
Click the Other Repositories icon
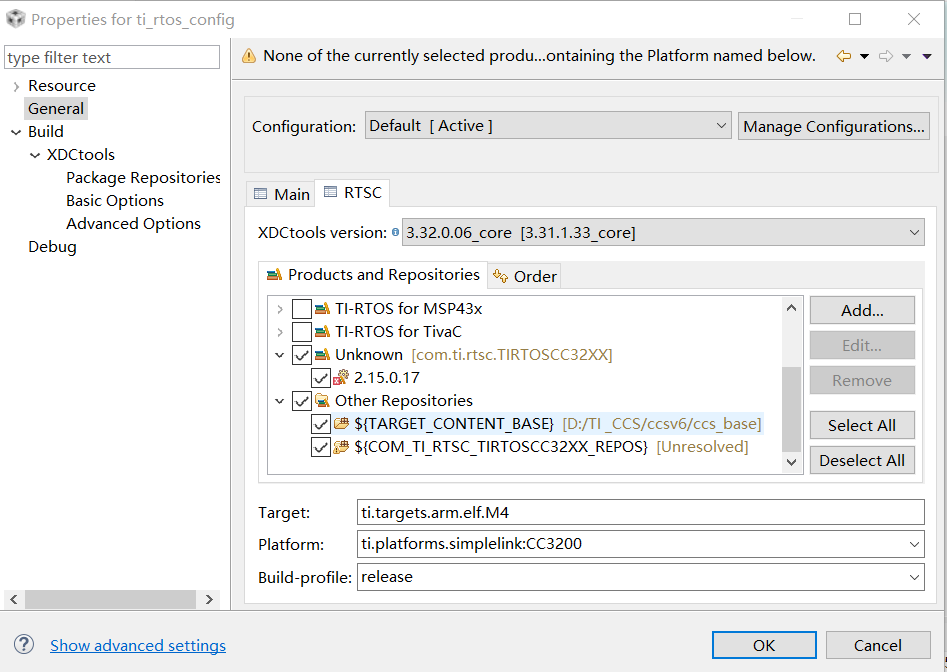pos(322,401)
